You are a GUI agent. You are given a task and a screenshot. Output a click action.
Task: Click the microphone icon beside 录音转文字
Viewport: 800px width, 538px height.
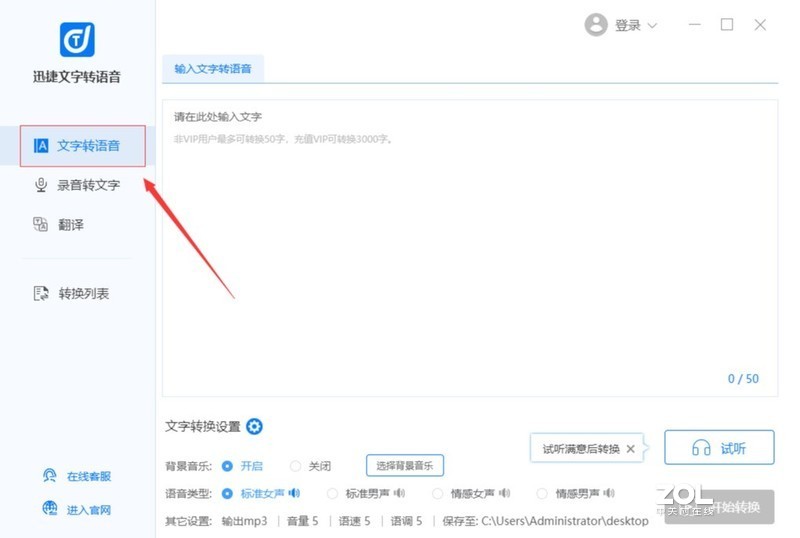41,185
